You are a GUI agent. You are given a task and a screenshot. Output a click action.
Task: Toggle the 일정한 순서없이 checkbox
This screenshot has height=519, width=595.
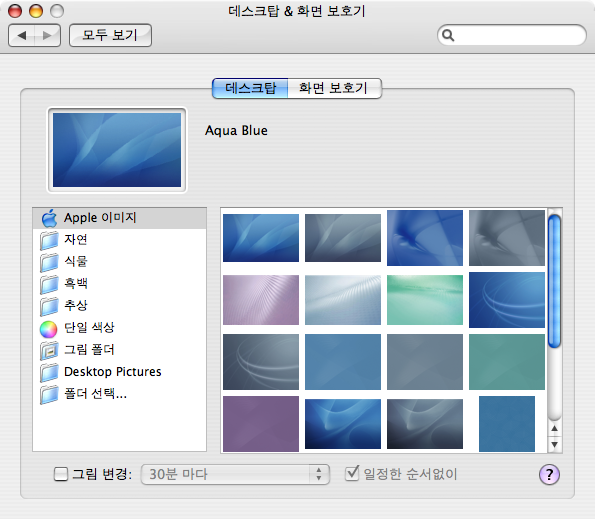pos(352,473)
